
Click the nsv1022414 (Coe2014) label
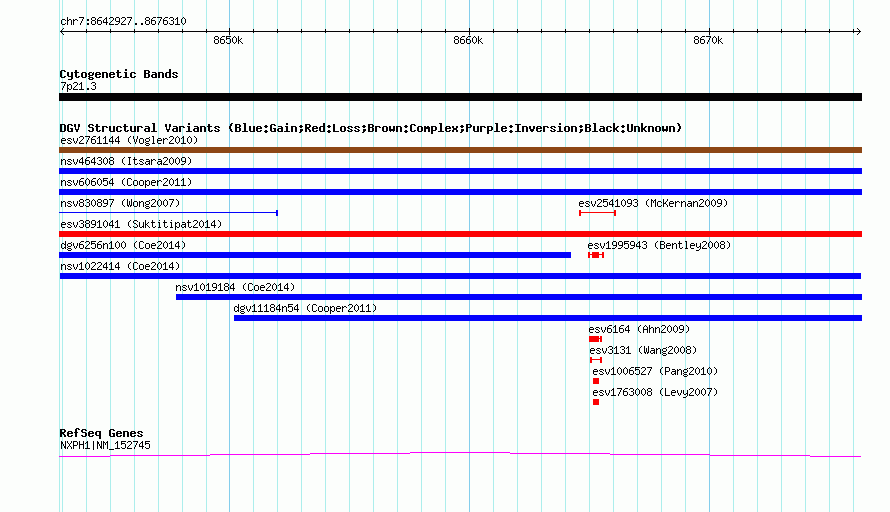[x=120, y=266]
